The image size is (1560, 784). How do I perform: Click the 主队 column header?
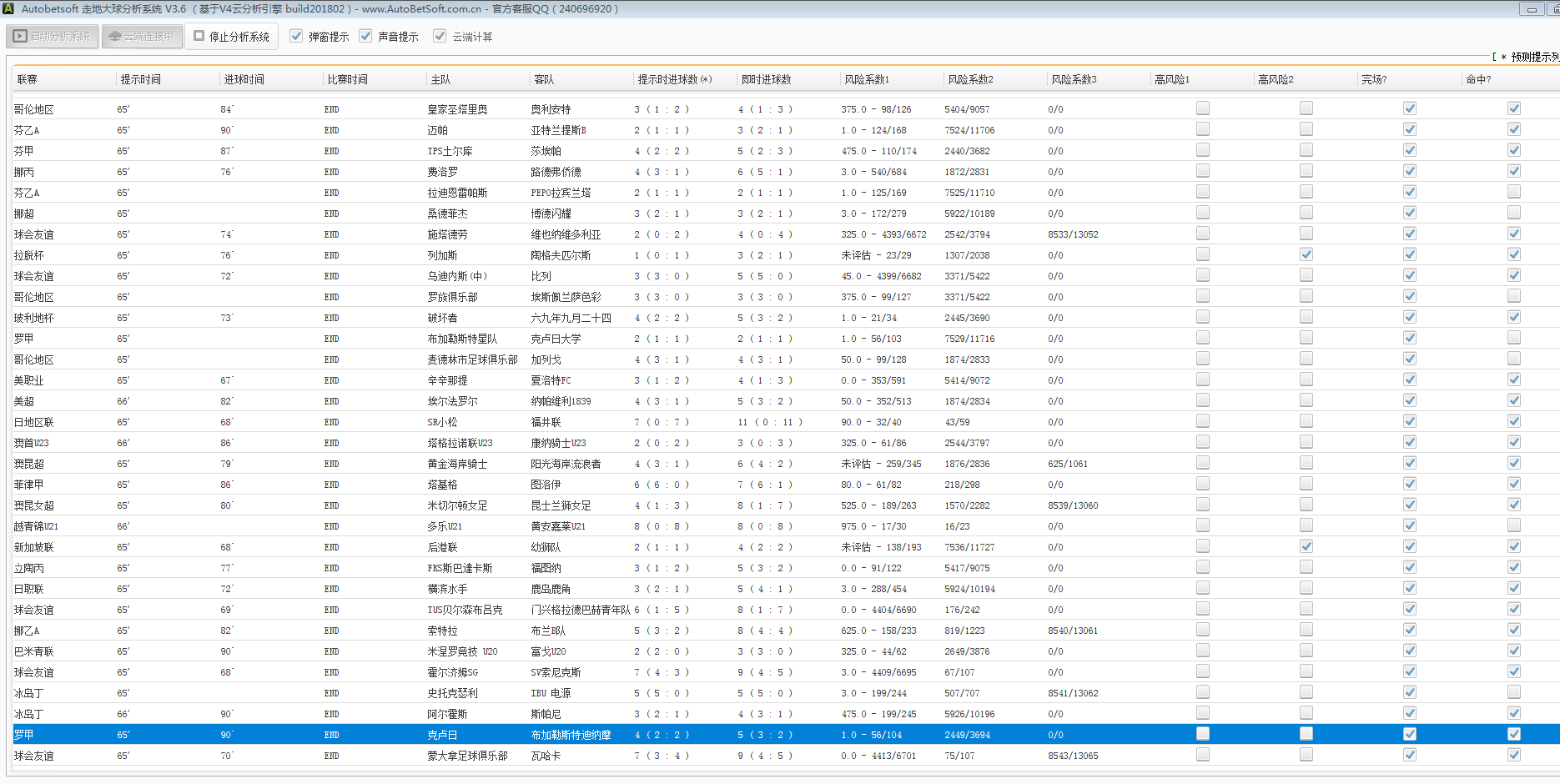pos(440,79)
